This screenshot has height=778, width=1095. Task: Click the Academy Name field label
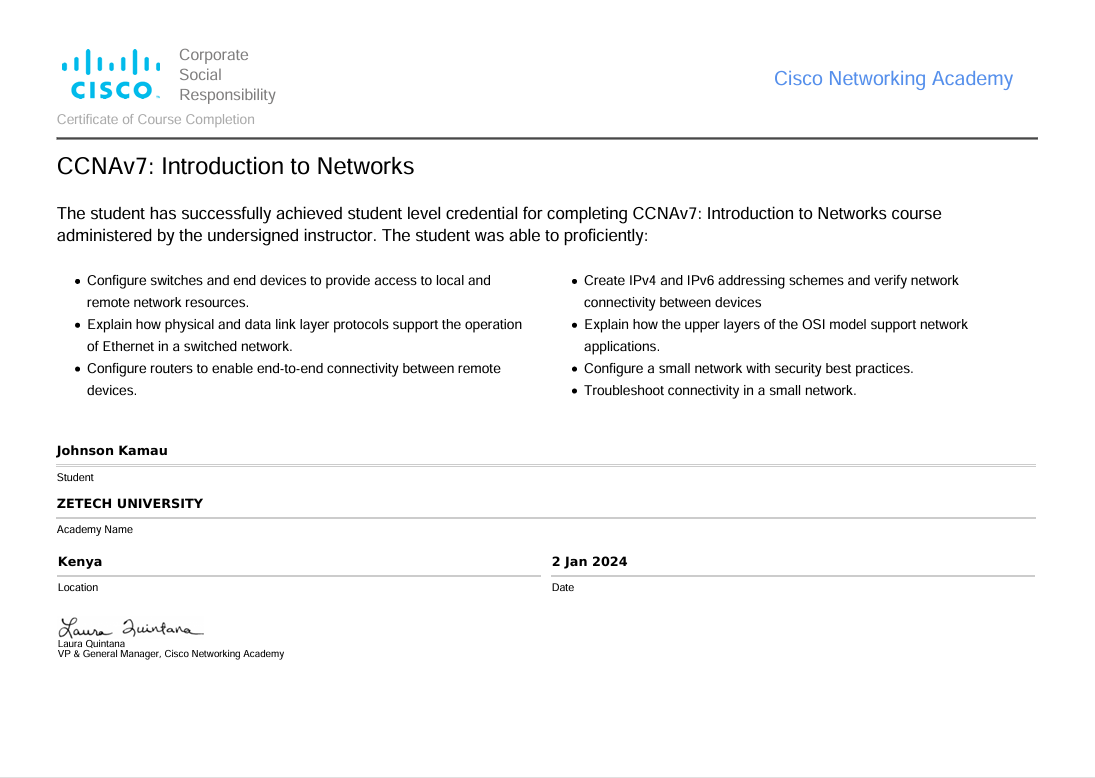[x=95, y=530]
